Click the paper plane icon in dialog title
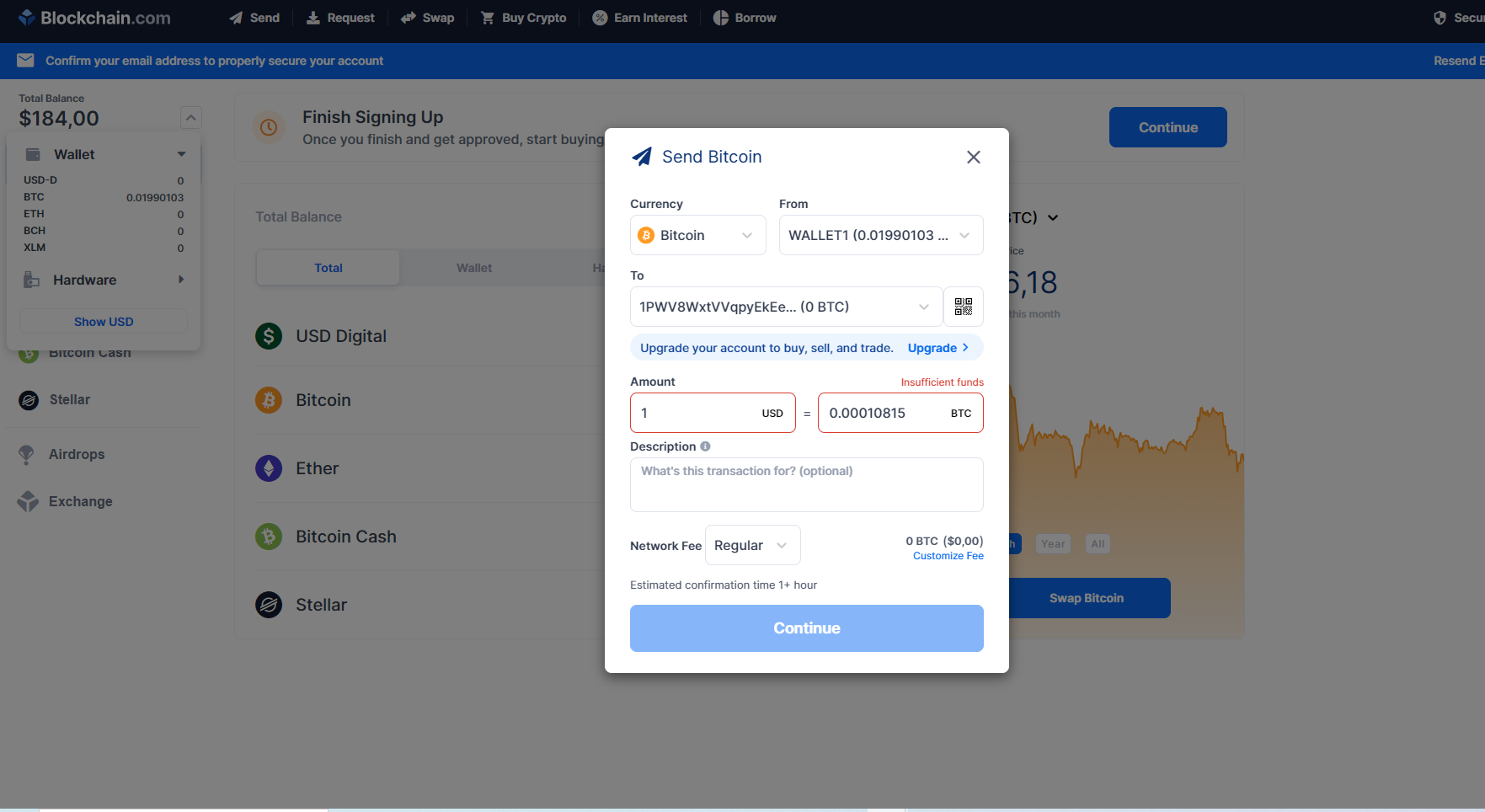Viewport: 1485px width, 812px height. [642, 157]
